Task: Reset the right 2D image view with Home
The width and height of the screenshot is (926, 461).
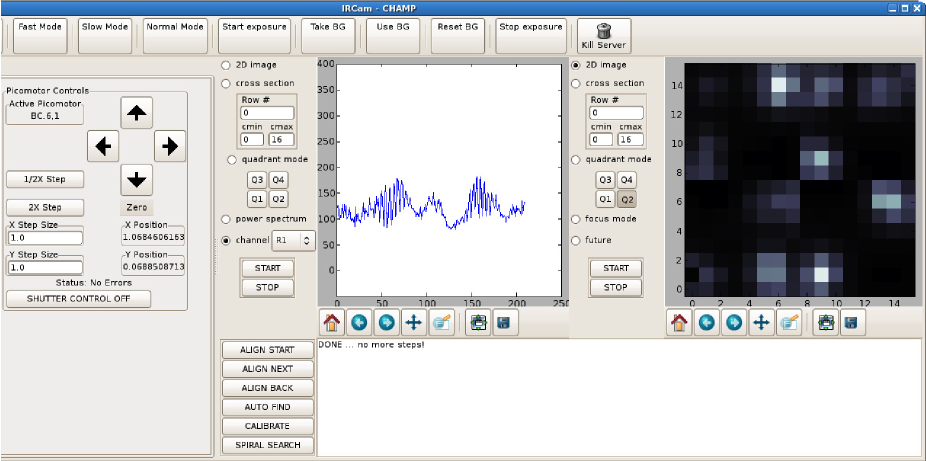Action: pyautogui.click(x=679, y=323)
